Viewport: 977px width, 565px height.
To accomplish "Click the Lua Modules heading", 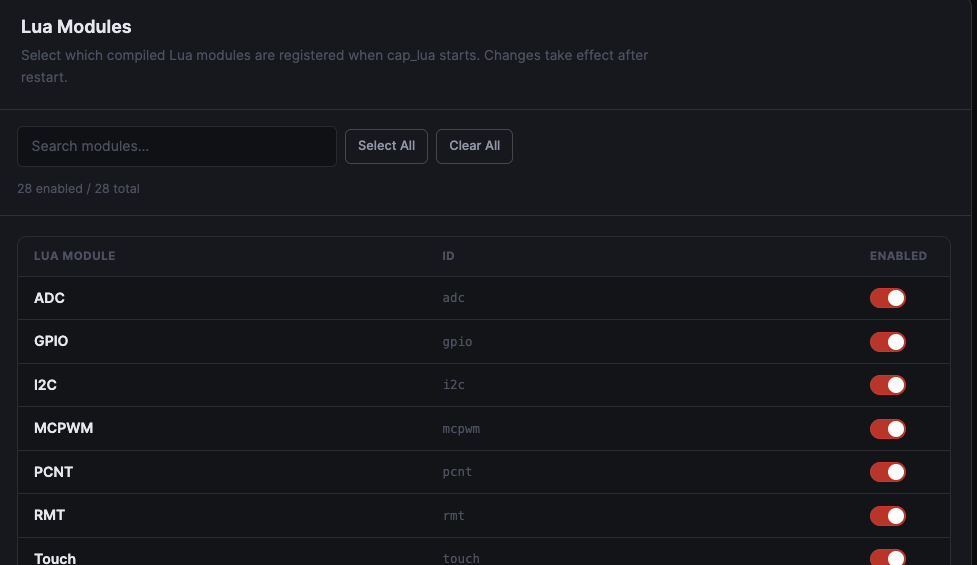I will pyautogui.click(x=76, y=27).
